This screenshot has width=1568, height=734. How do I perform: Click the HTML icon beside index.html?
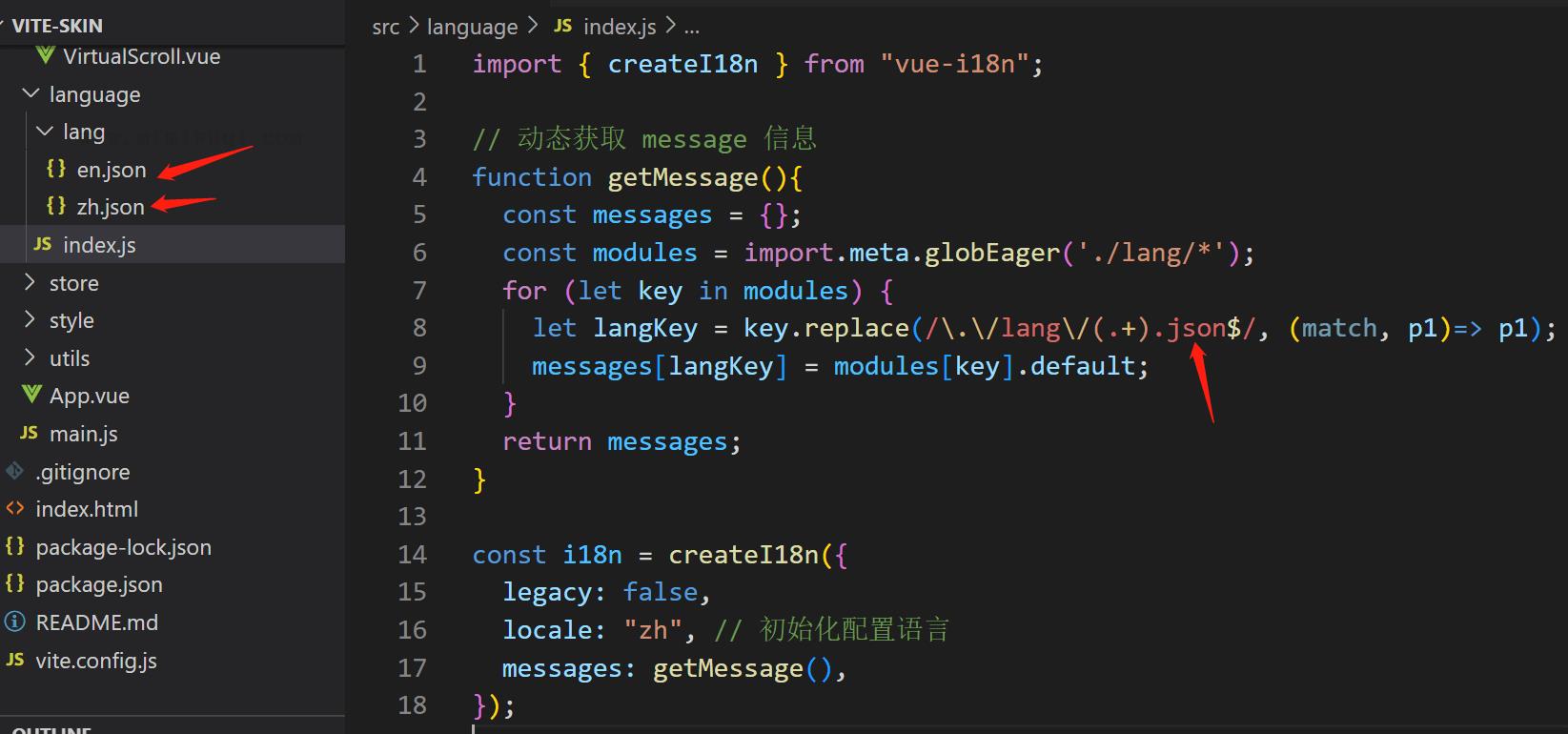[14, 508]
